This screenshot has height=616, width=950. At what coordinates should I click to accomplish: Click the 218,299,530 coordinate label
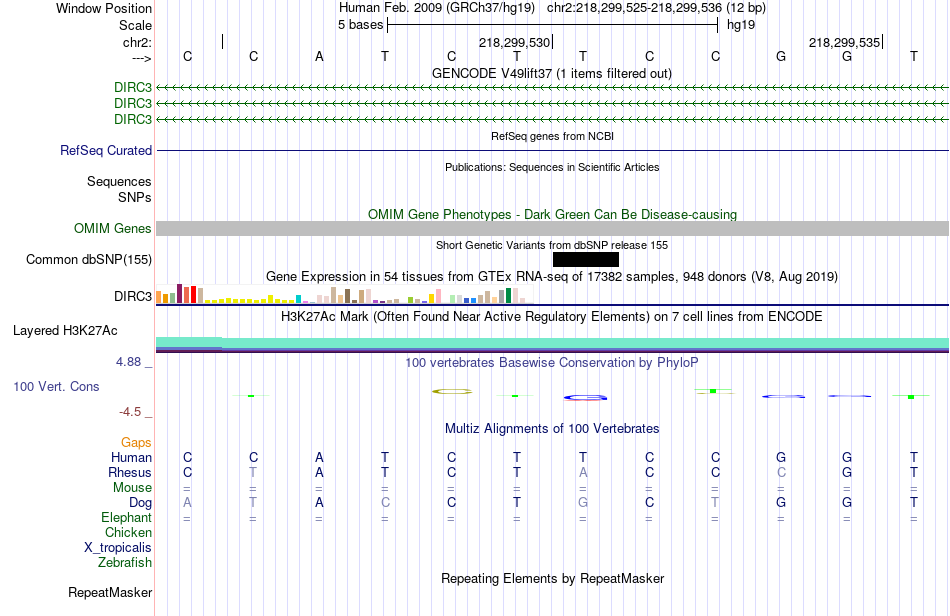(x=514, y=42)
